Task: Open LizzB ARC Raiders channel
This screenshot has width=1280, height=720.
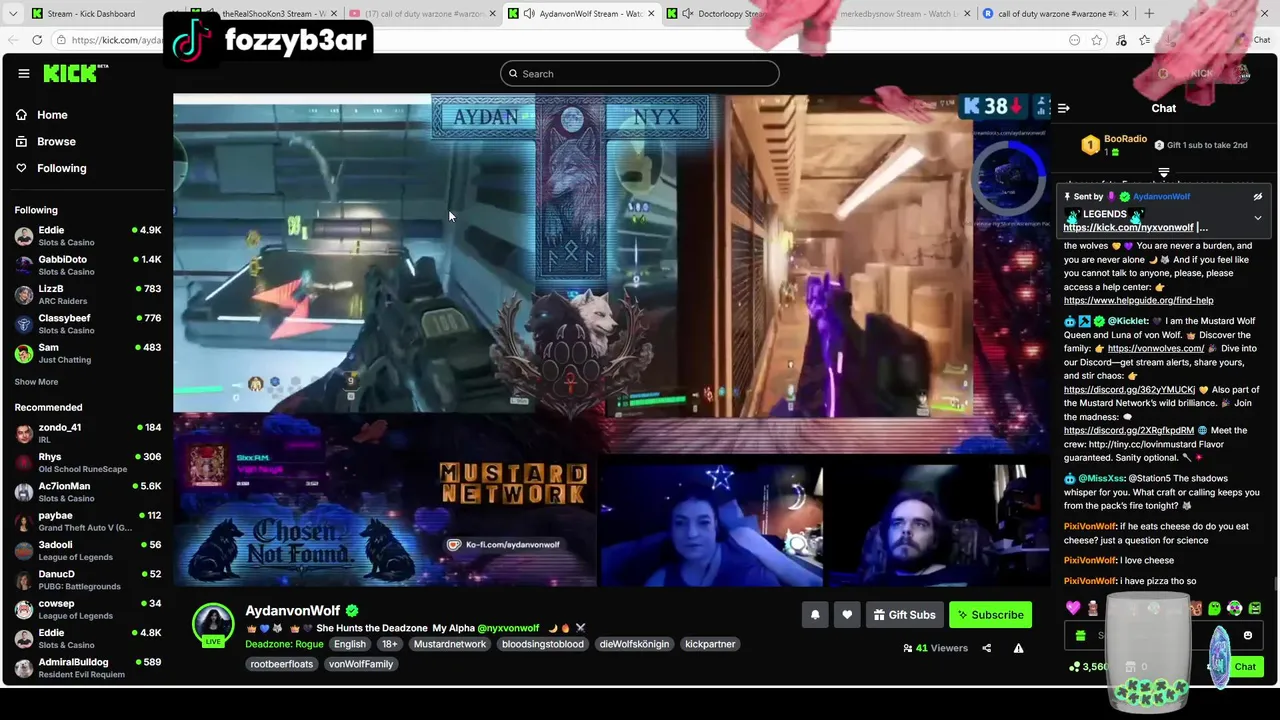Action: (87, 294)
